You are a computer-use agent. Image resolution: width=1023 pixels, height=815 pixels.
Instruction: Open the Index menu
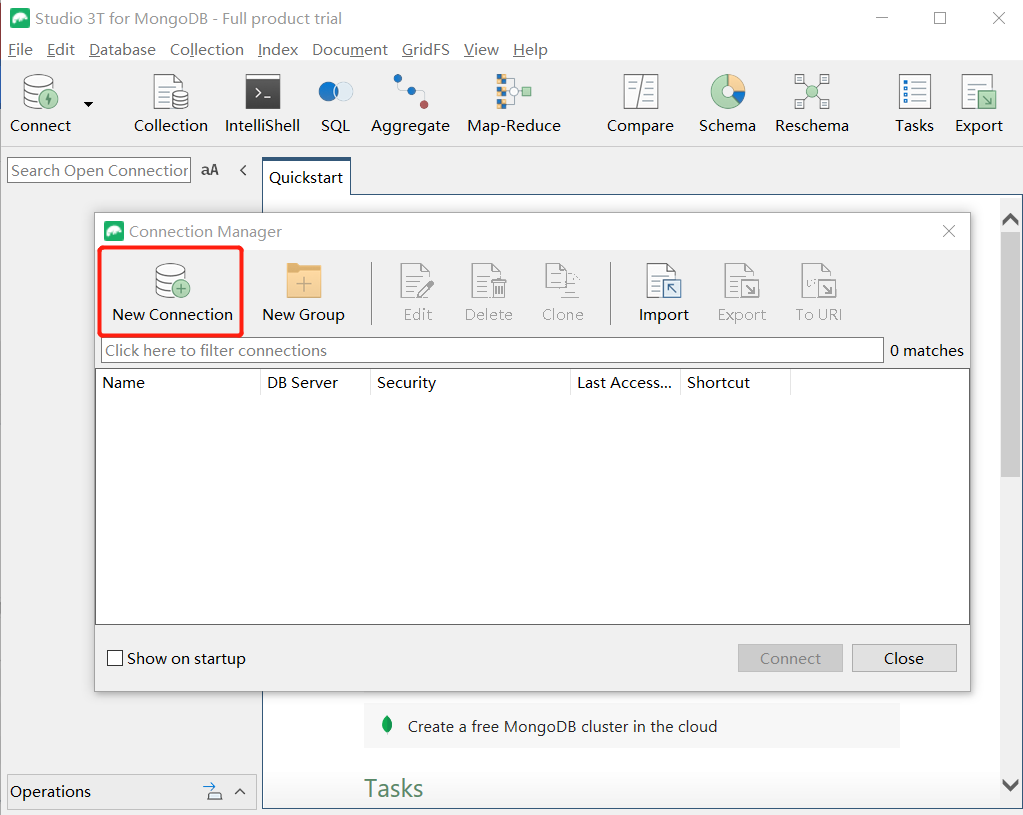point(278,50)
